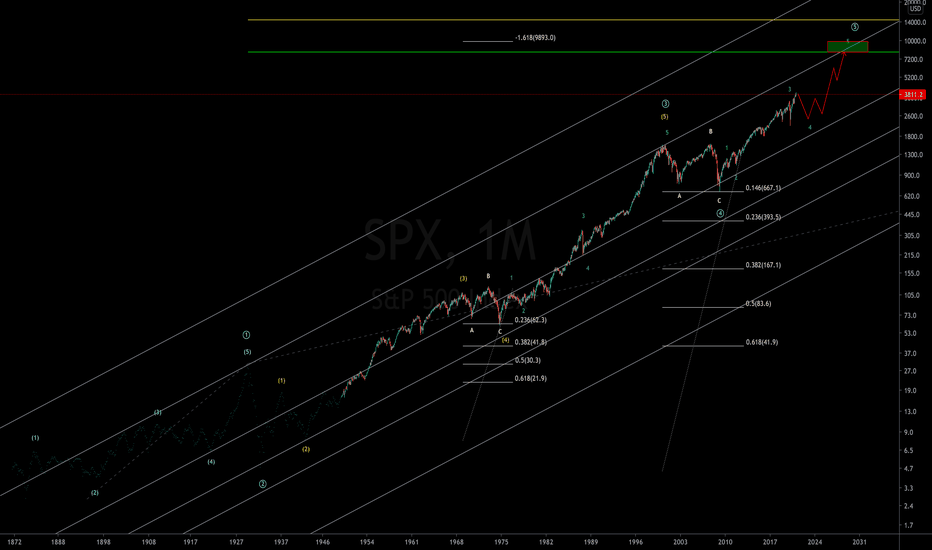Click the 0.5(30.3) Fibonacci level label
This screenshot has width=932, height=550.
pos(528,360)
